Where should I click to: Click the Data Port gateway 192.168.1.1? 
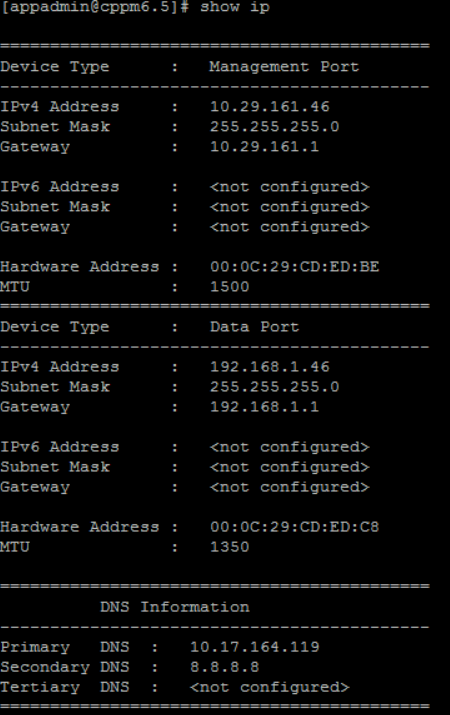[x=264, y=407]
